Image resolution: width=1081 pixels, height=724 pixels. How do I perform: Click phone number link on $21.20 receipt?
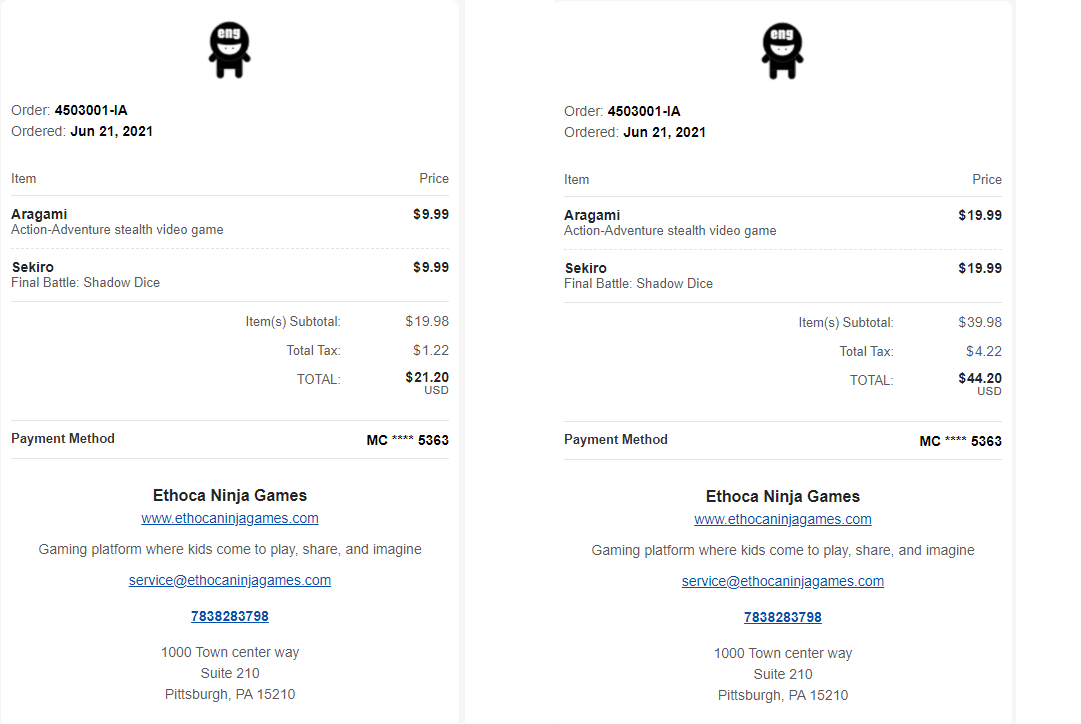(230, 616)
